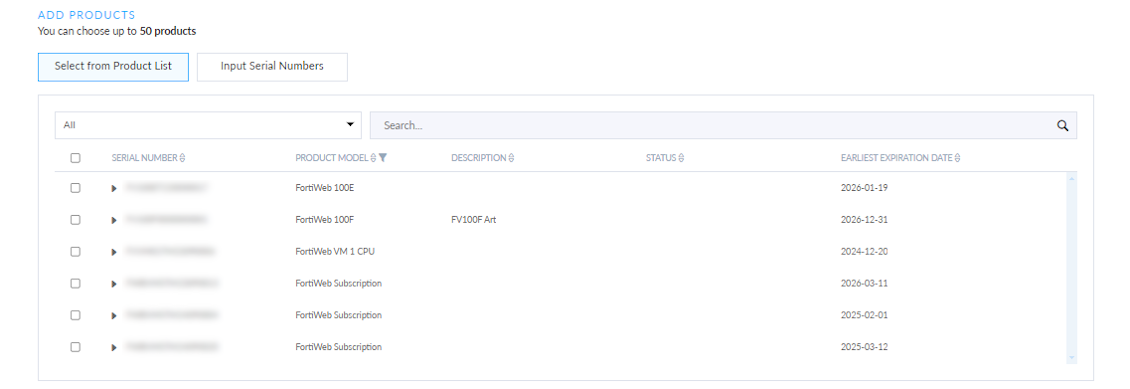
Task: Click the FortiWeb 100F model cell
Action: [325, 220]
